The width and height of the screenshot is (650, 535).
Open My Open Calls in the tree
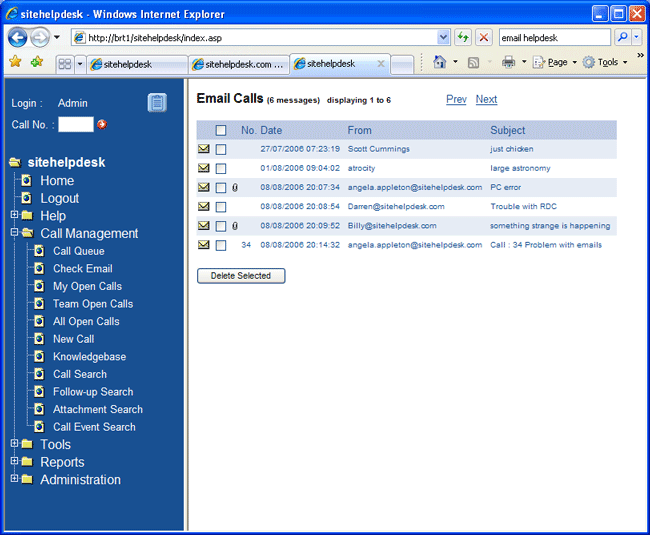tap(87, 286)
